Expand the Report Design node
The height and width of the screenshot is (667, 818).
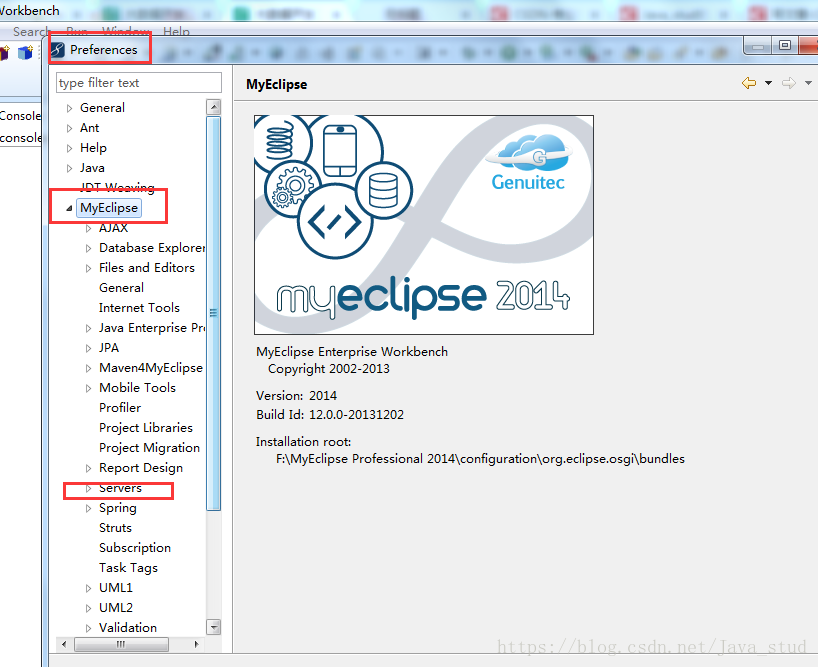[89, 468]
